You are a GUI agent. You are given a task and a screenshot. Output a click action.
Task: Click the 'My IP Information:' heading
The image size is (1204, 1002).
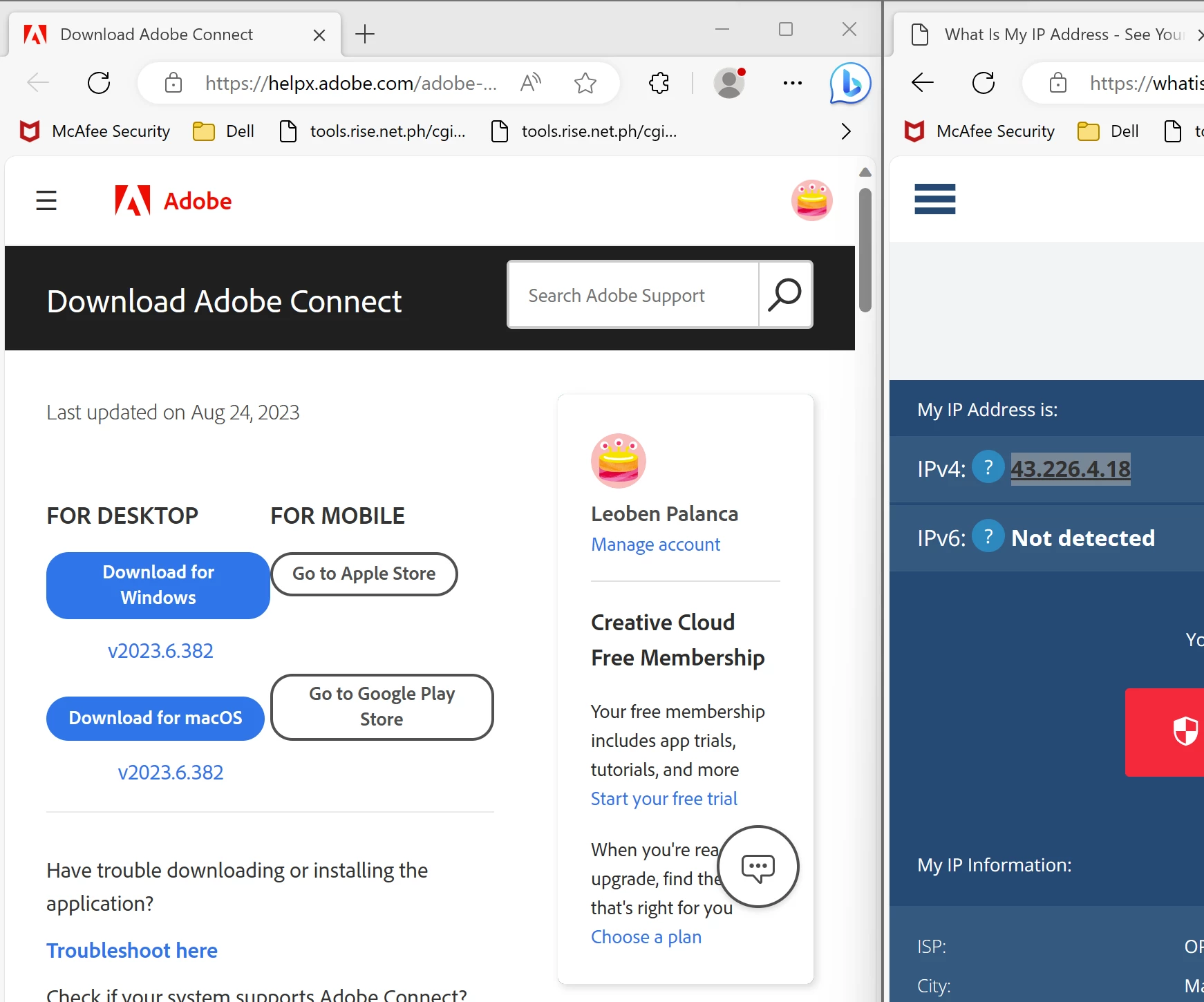[995, 865]
